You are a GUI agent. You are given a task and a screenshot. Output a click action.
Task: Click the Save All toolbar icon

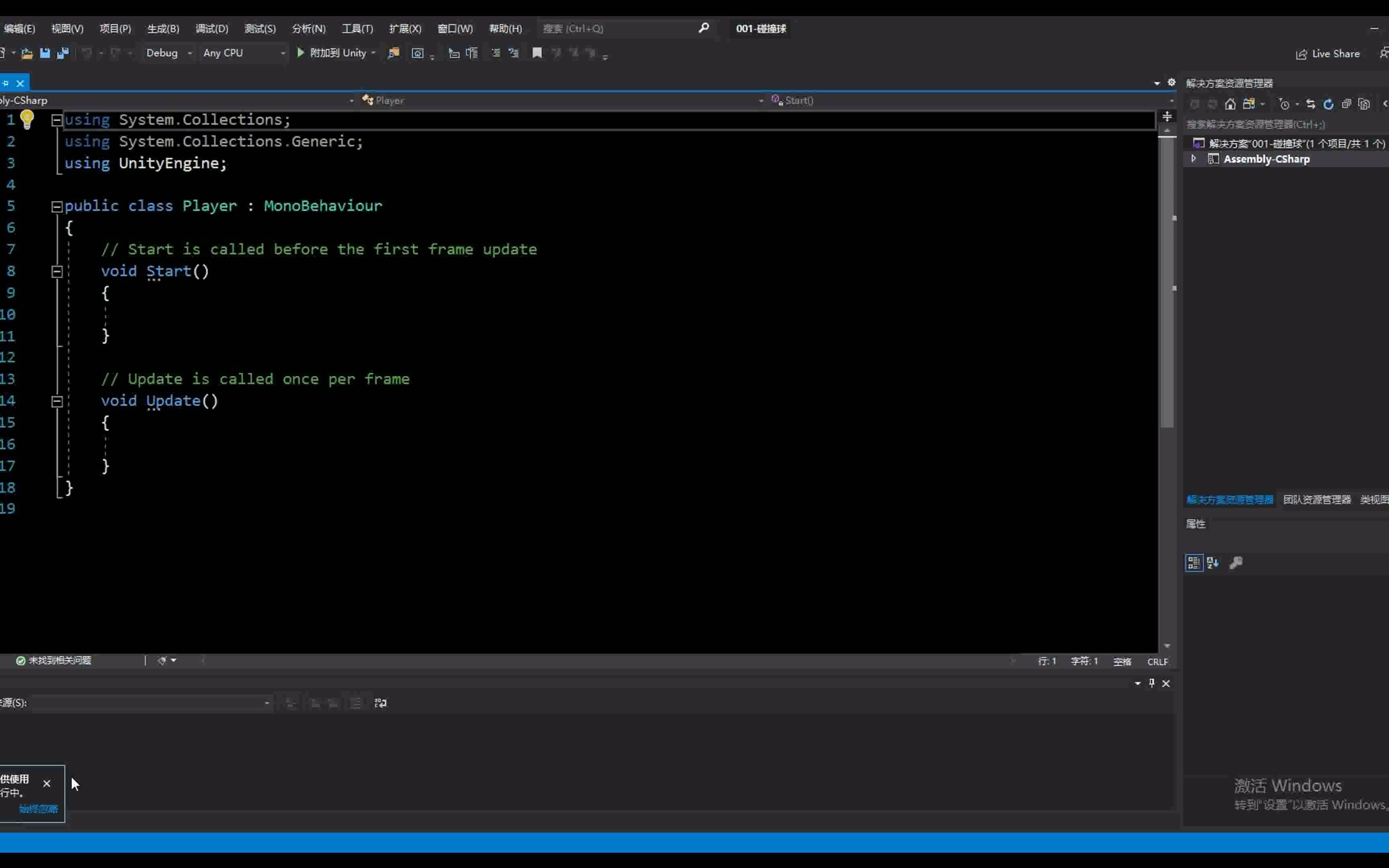[x=63, y=53]
